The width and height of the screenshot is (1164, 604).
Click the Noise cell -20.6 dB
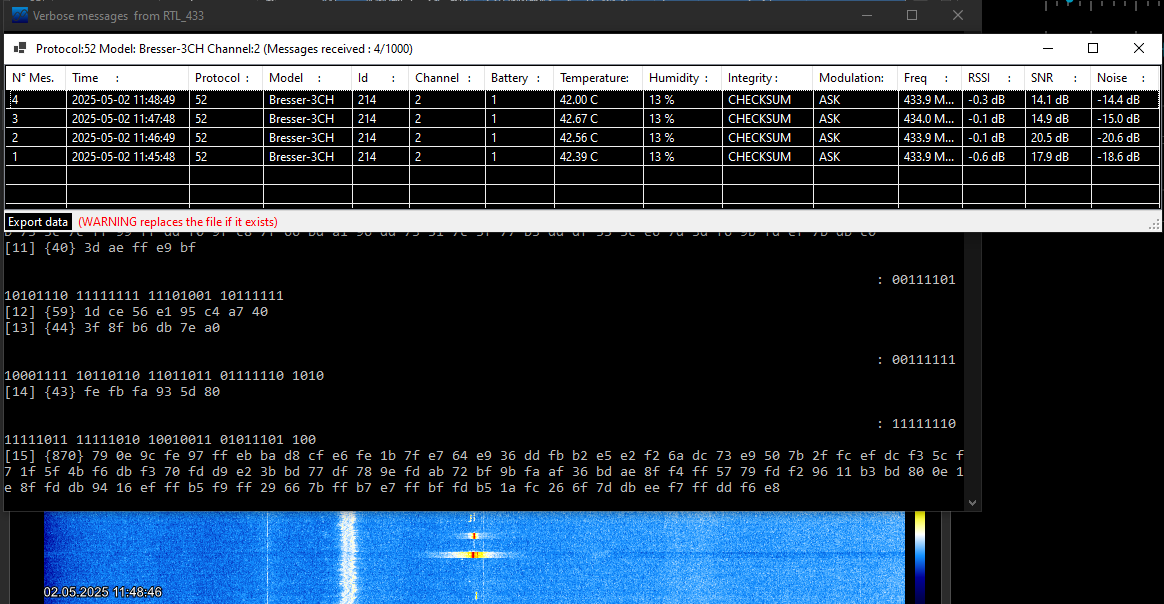(1125, 138)
